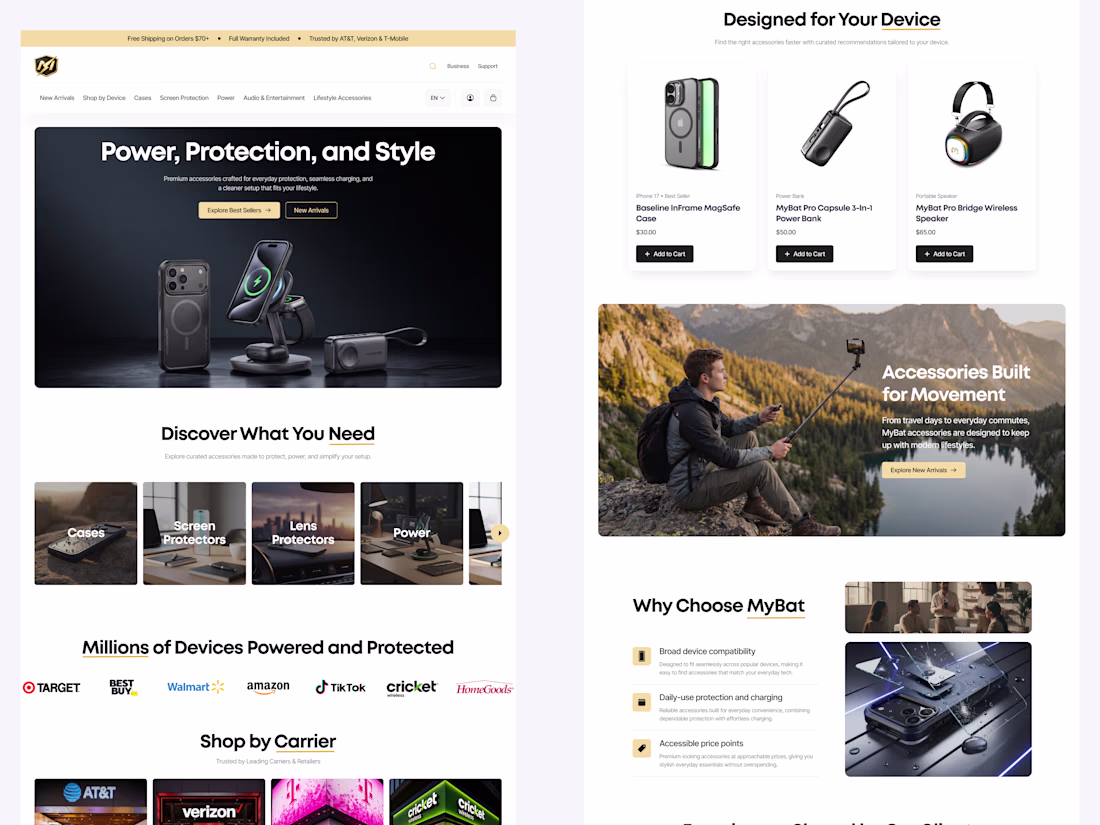Screen dimensions: 1100x825
Task: Add the Baseline InFrame MagSafe Case to cart
Action: click(x=664, y=254)
